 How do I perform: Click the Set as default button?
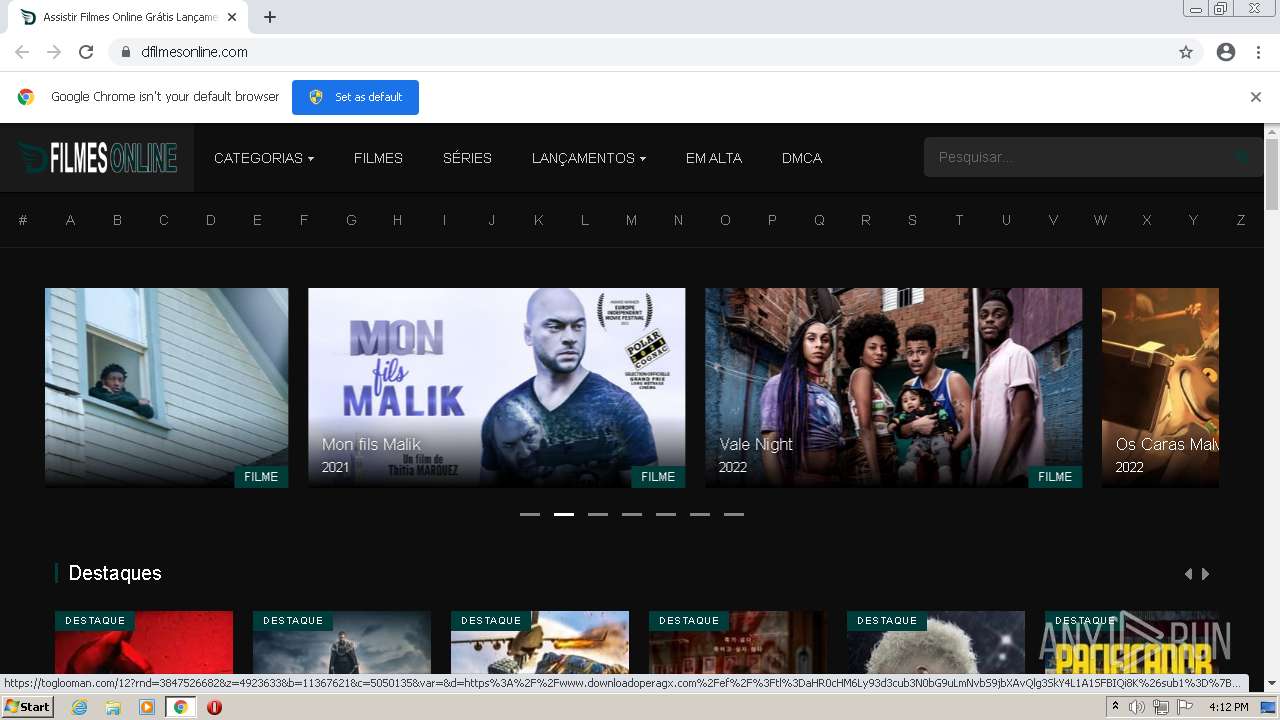[355, 97]
